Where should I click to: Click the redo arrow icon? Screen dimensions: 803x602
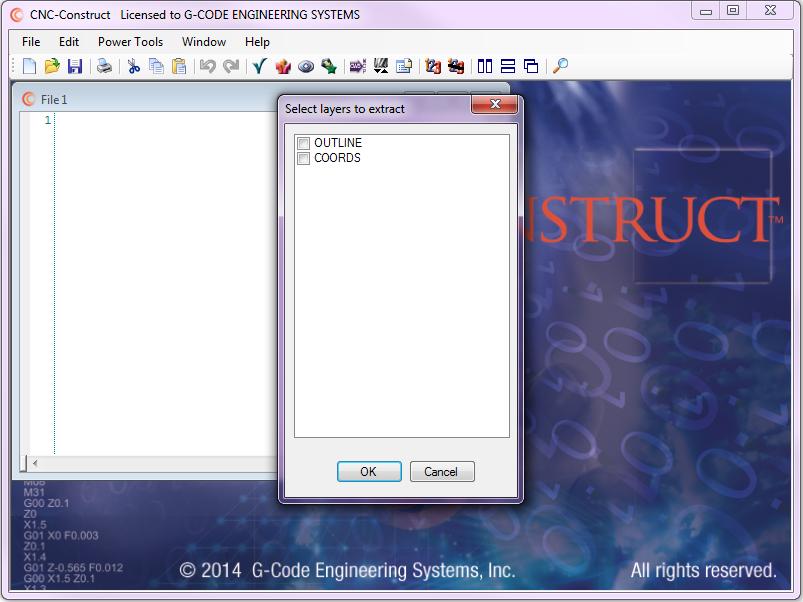(x=231, y=66)
